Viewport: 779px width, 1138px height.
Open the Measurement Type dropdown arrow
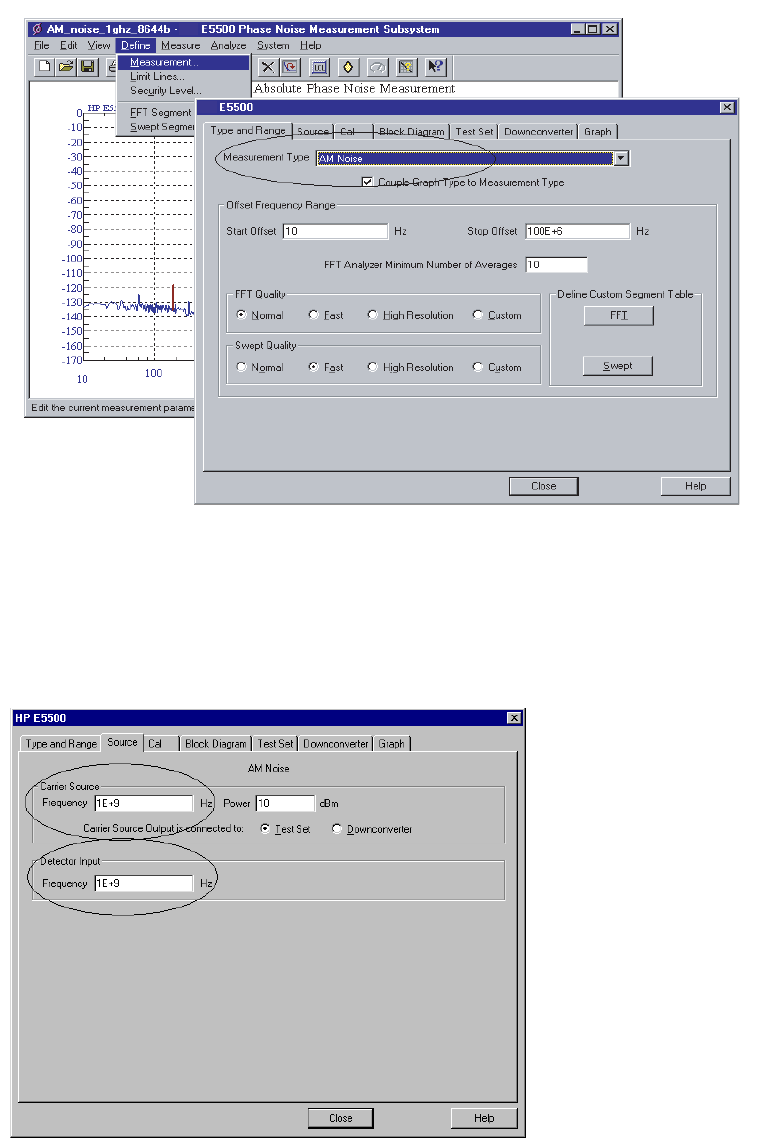coord(621,158)
